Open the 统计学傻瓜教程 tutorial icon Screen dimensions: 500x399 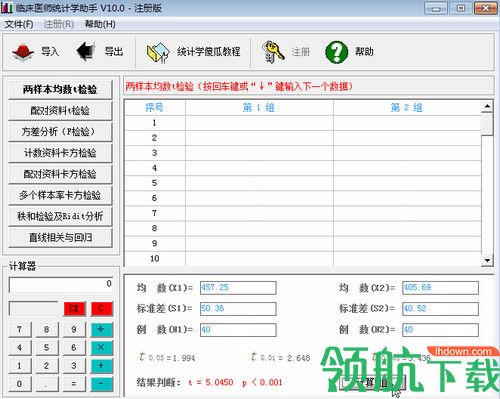click(158, 53)
